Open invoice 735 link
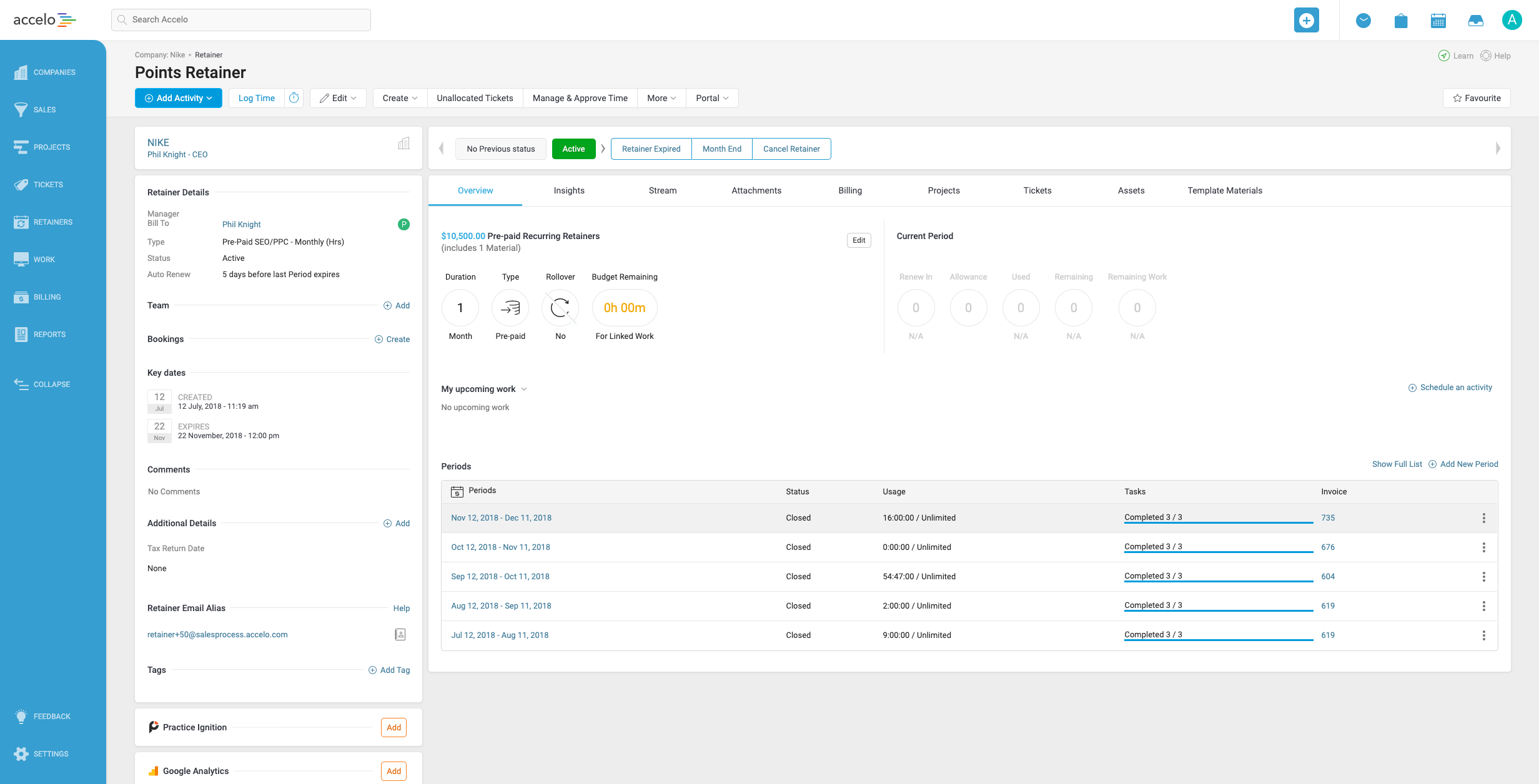 click(1327, 518)
